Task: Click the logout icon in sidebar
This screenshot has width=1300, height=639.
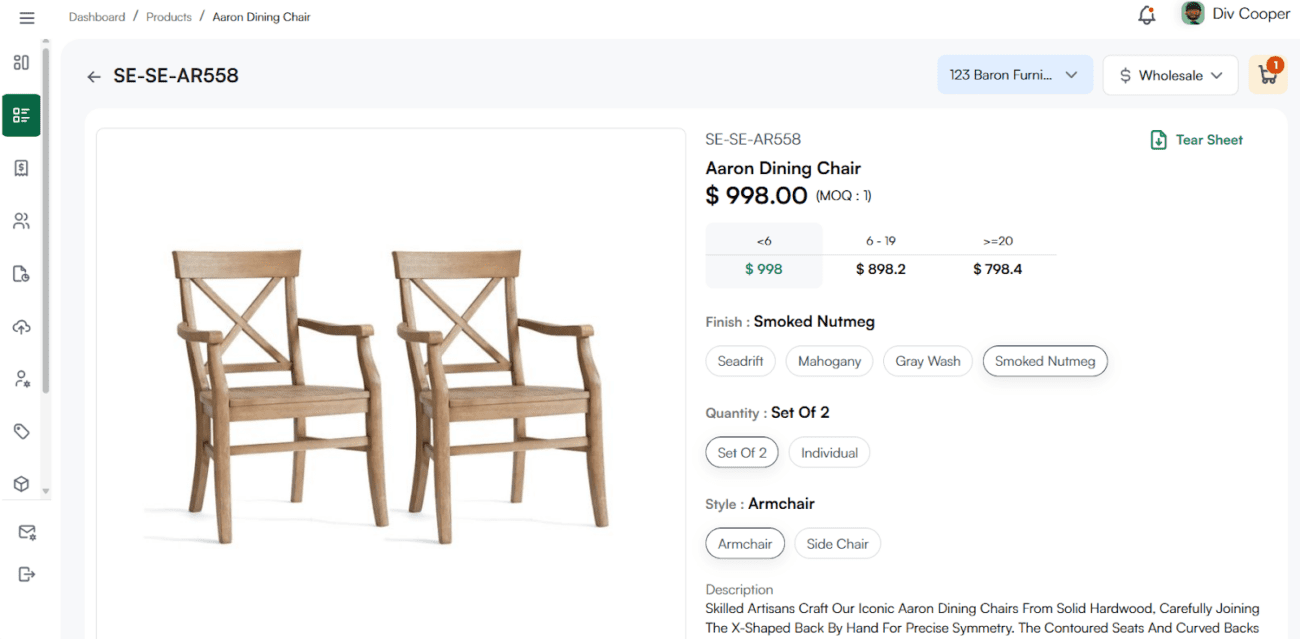Action: (x=27, y=574)
